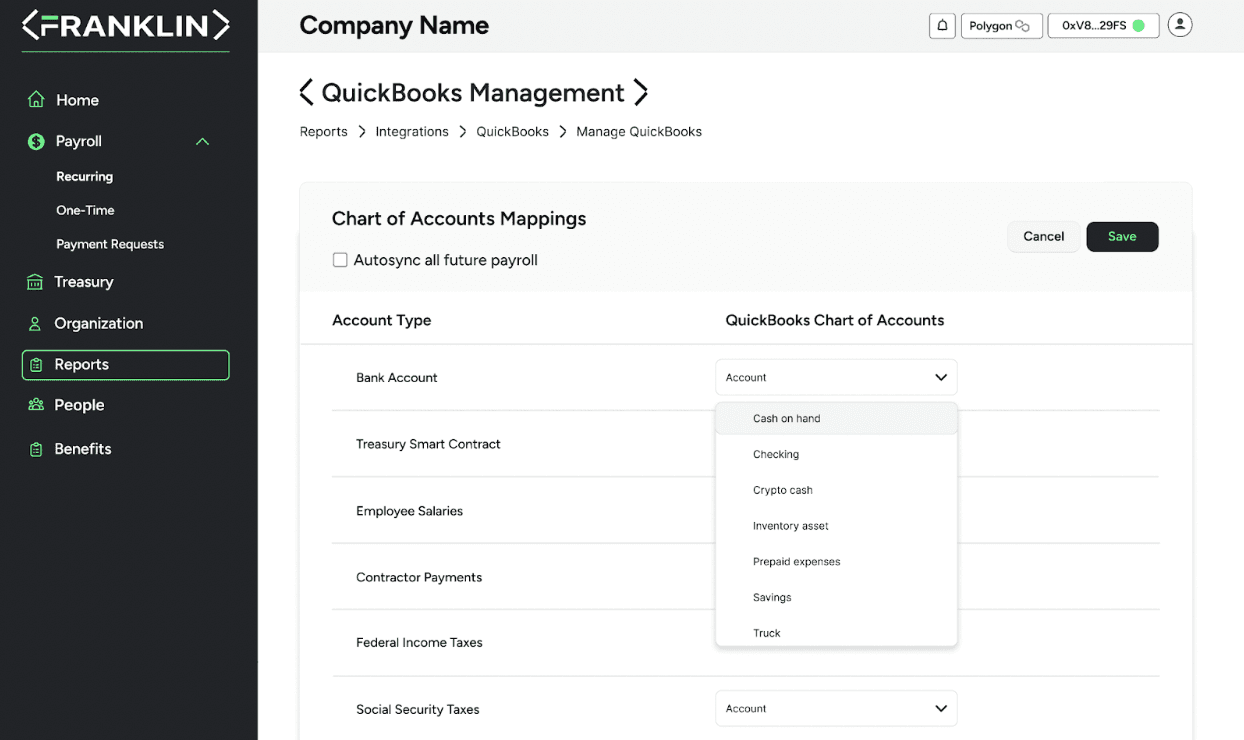Click the Benefits clipboard icon
The width and height of the screenshot is (1244, 740).
pyautogui.click(x=36, y=449)
